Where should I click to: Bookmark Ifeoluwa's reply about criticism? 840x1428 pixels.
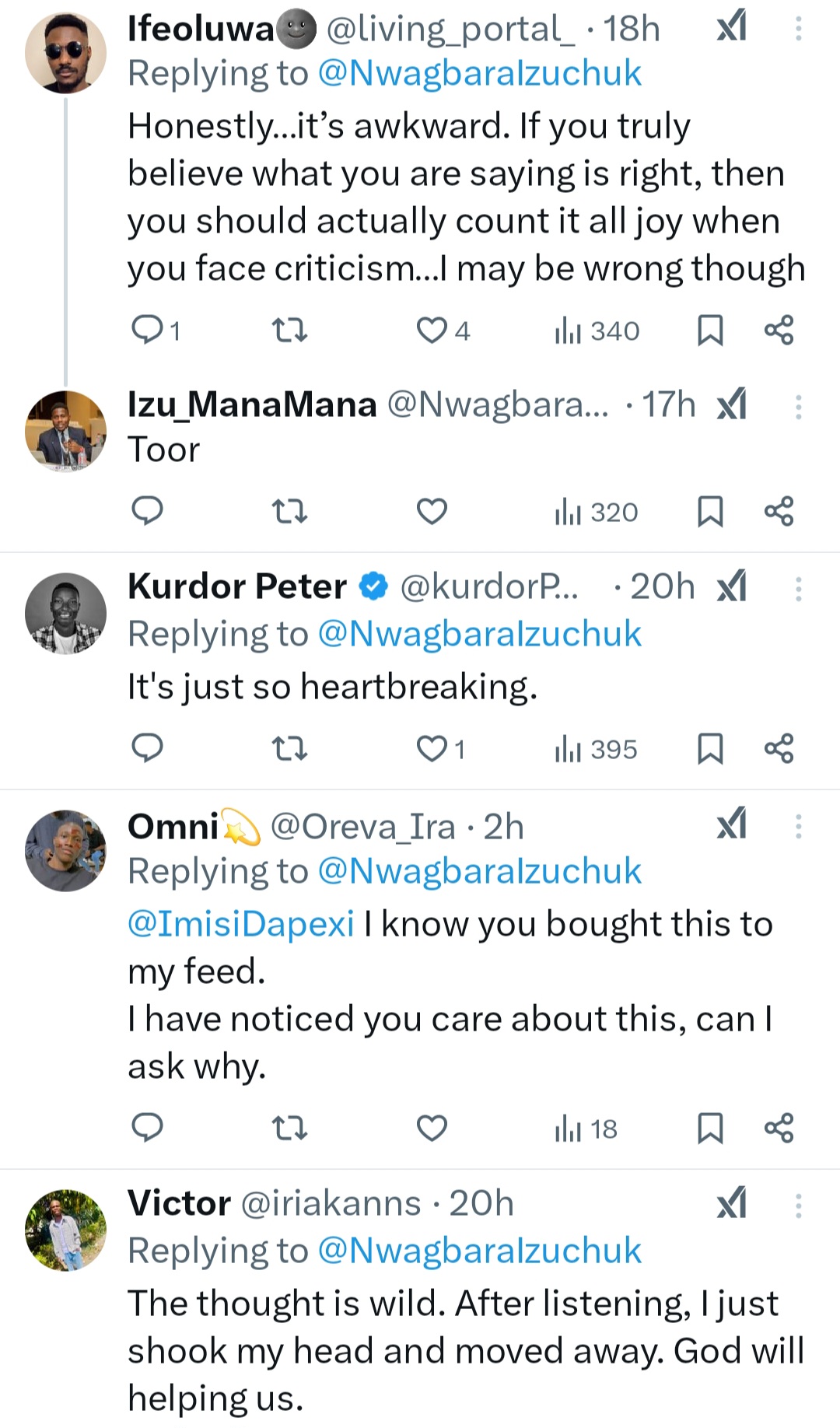pyautogui.click(x=710, y=331)
